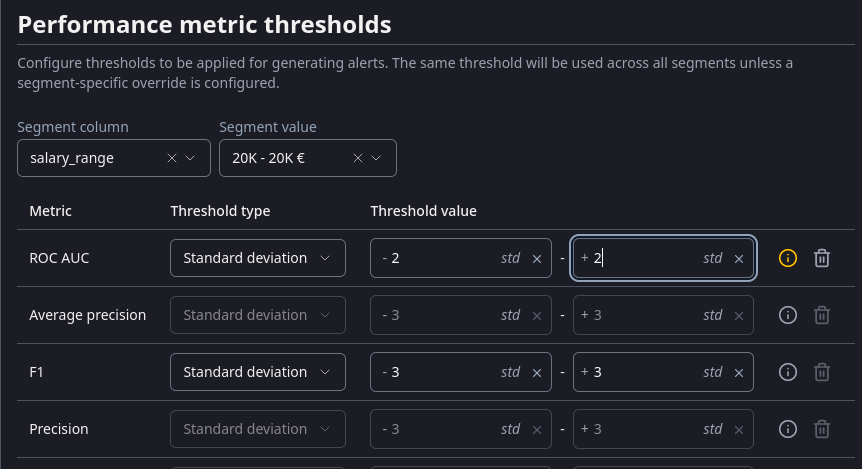The height and width of the screenshot is (469, 862).
Task: Focus the ROC AUC lower threshold field
Action: 440,258
